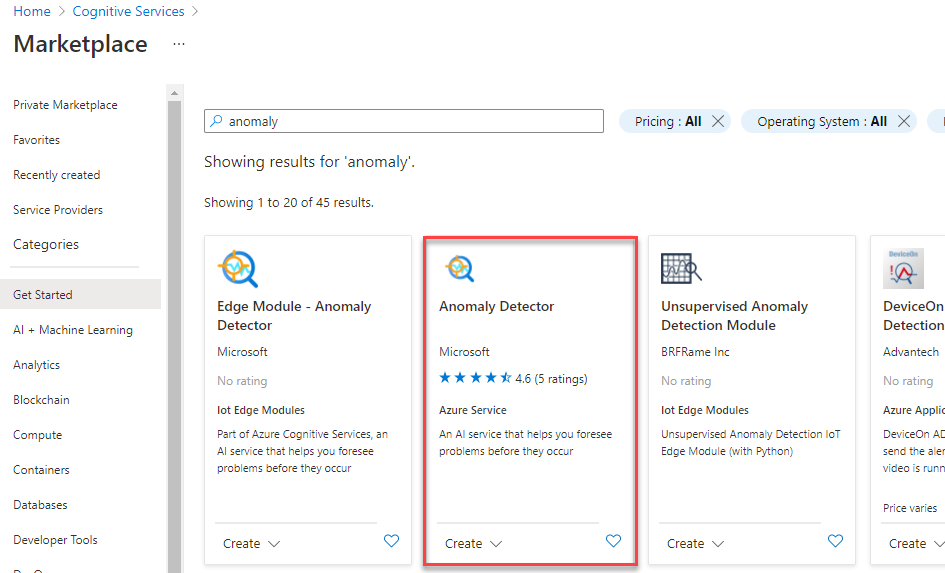
Task: Open Favorites in sidebar
Action: click(37, 140)
